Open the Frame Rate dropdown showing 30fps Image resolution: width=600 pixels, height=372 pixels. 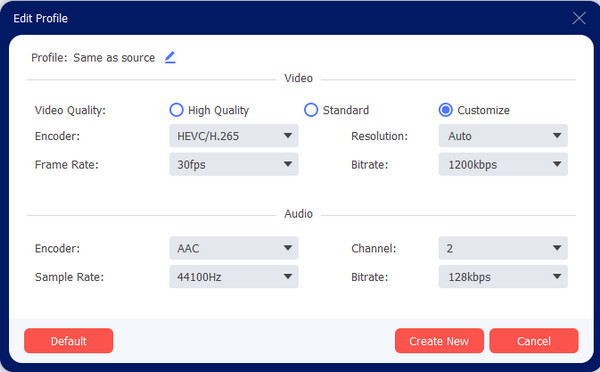234,165
